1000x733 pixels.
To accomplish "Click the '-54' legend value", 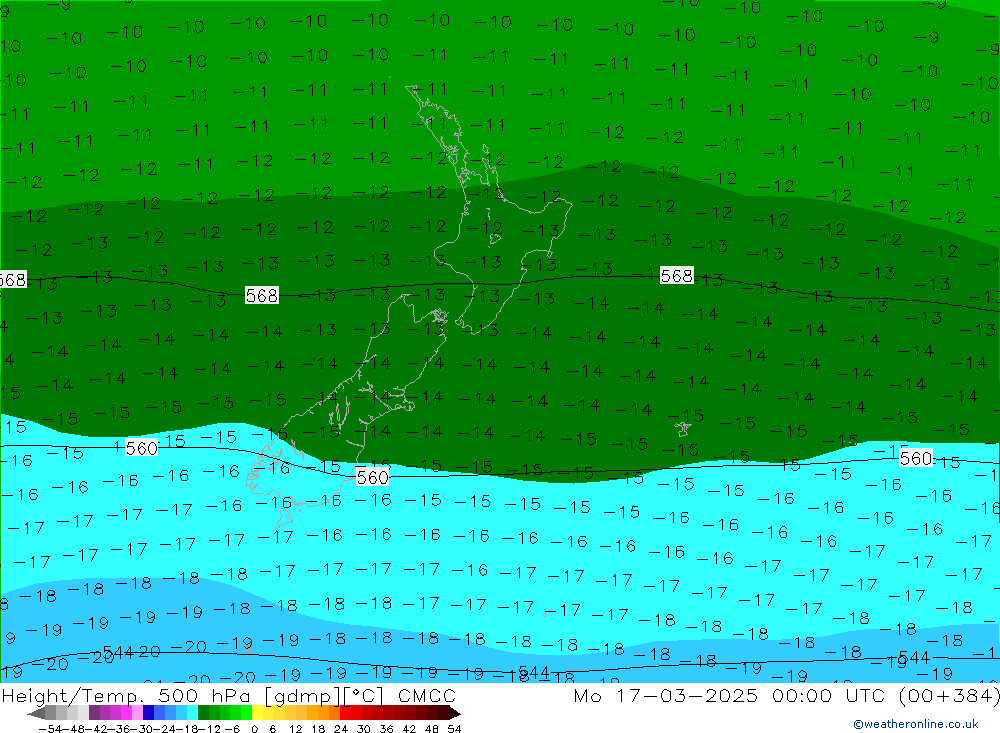I will [50, 729].
